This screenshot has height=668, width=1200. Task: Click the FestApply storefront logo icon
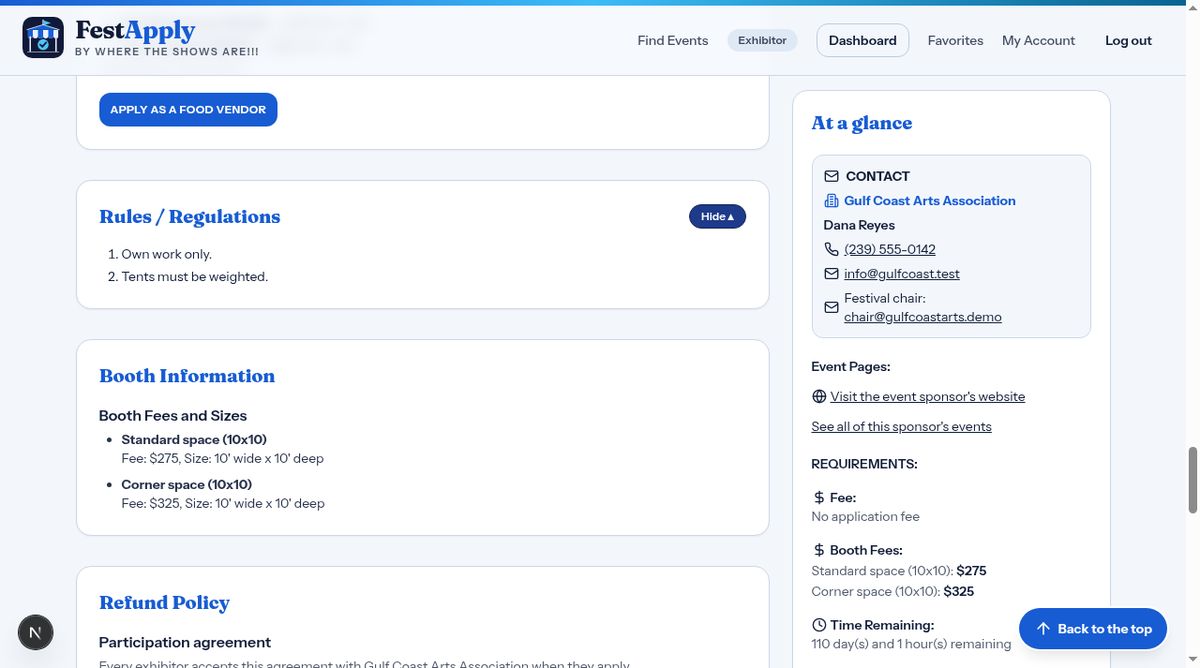point(43,37)
